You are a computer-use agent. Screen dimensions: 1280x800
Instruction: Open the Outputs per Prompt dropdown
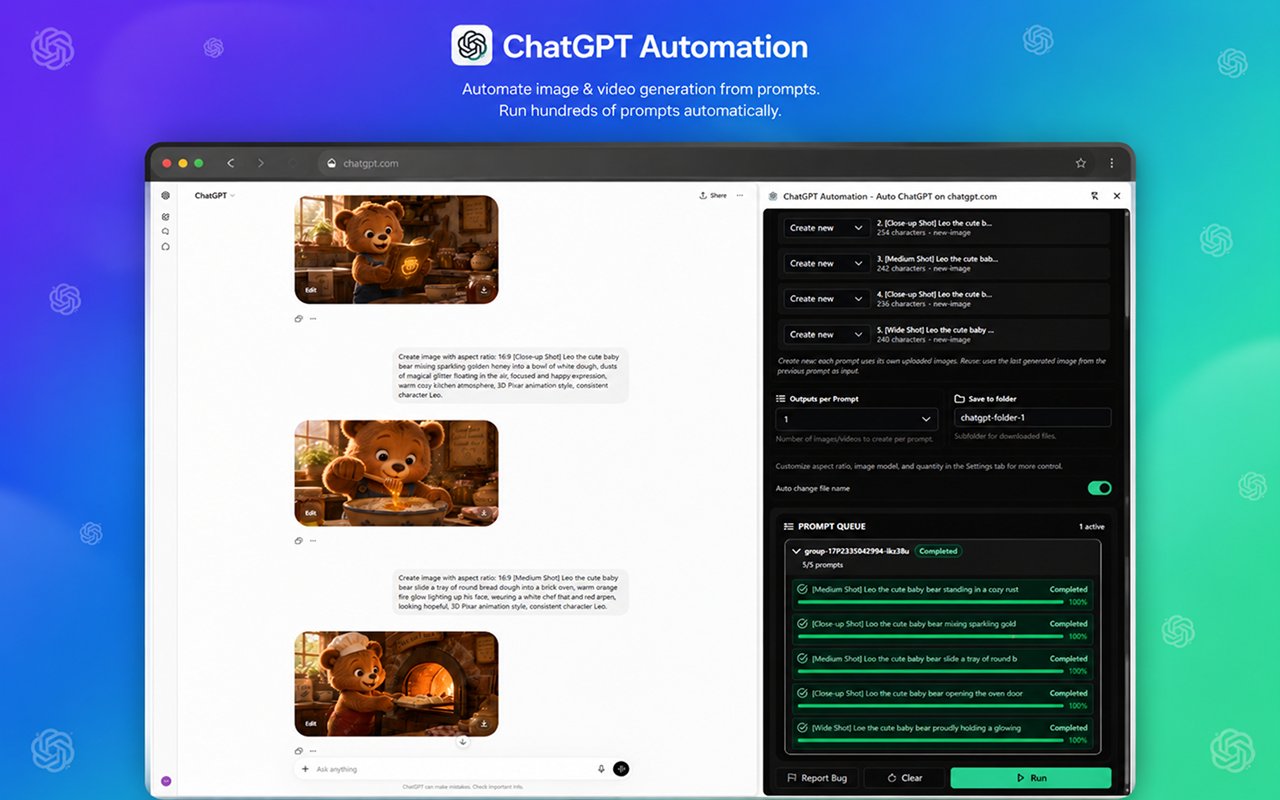[x=857, y=419]
